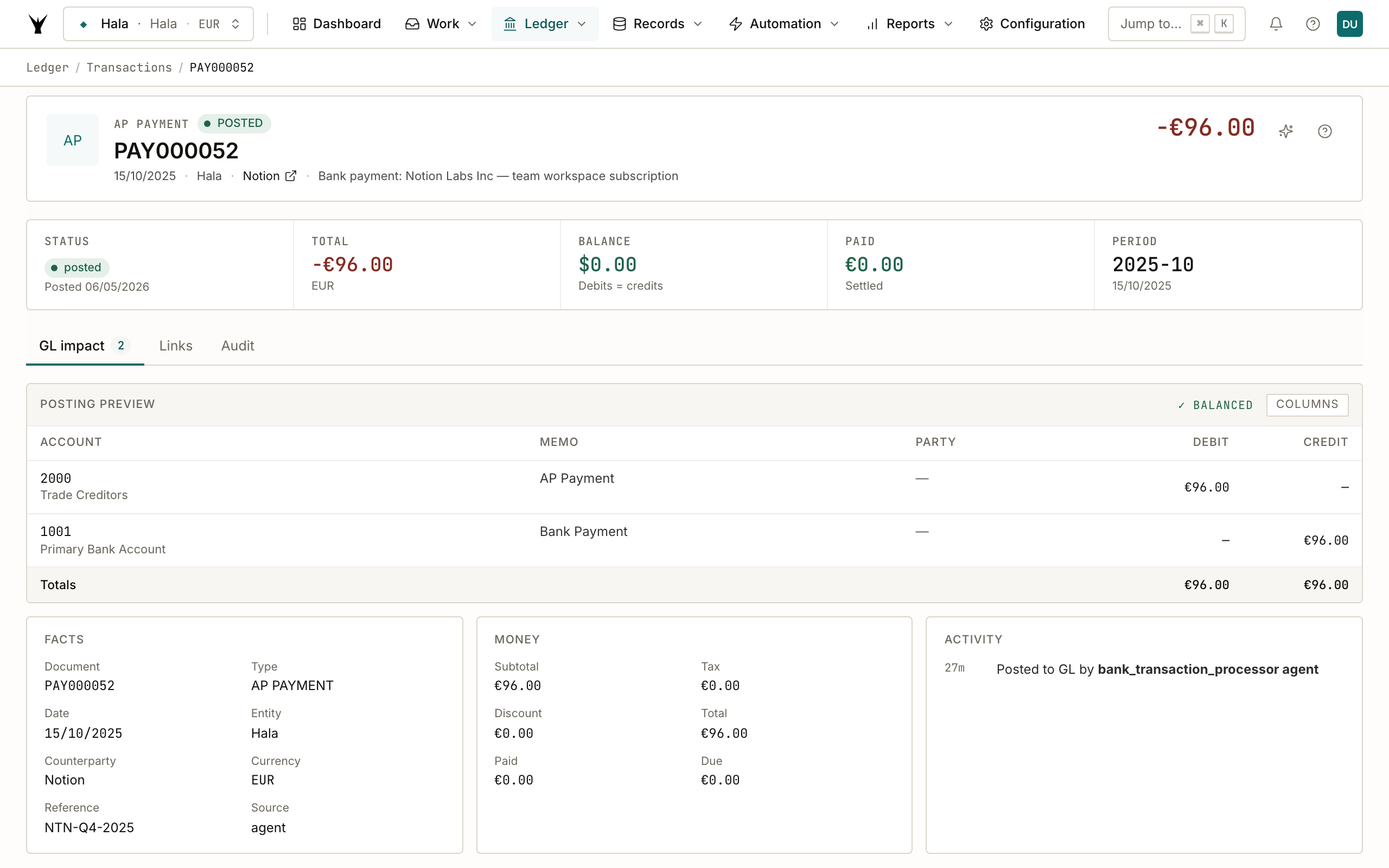1389x868 pixels.
Task: Open notifications bell
Action: pyautogui.click(x=1276, y=24)
